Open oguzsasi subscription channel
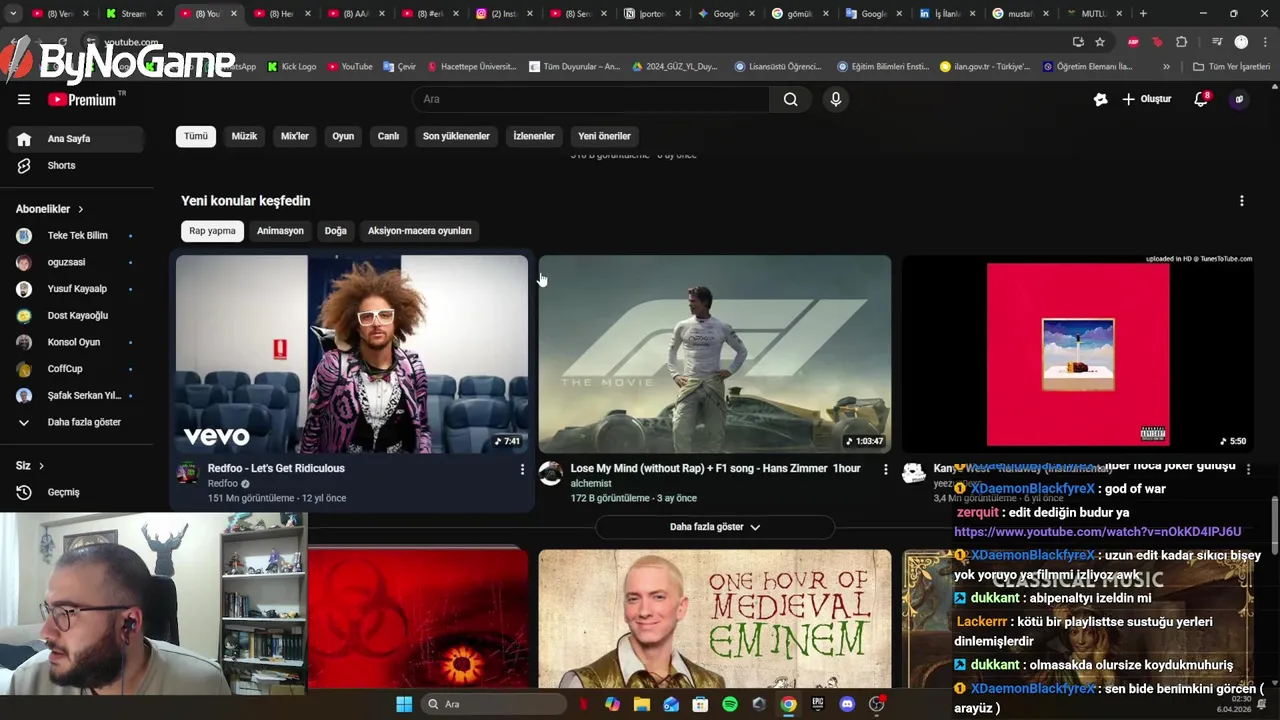1280x720 pixels. [x=76, y=262]
